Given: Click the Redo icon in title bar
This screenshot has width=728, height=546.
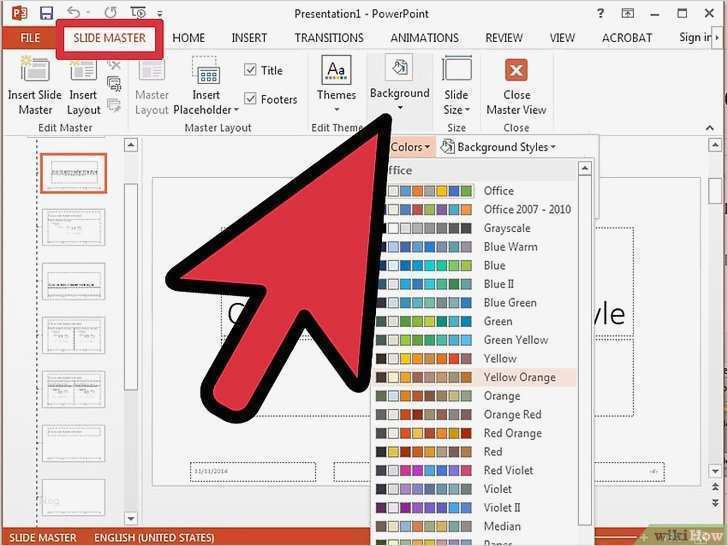Looking at the screenshot, I should (x=110, y=13).
